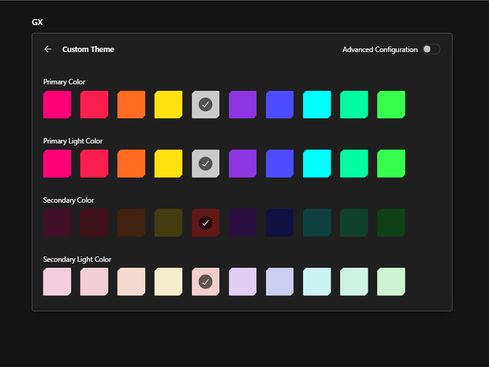
Task: Choose the blue Primary Light Color swatch
Action: pos(280,164)
